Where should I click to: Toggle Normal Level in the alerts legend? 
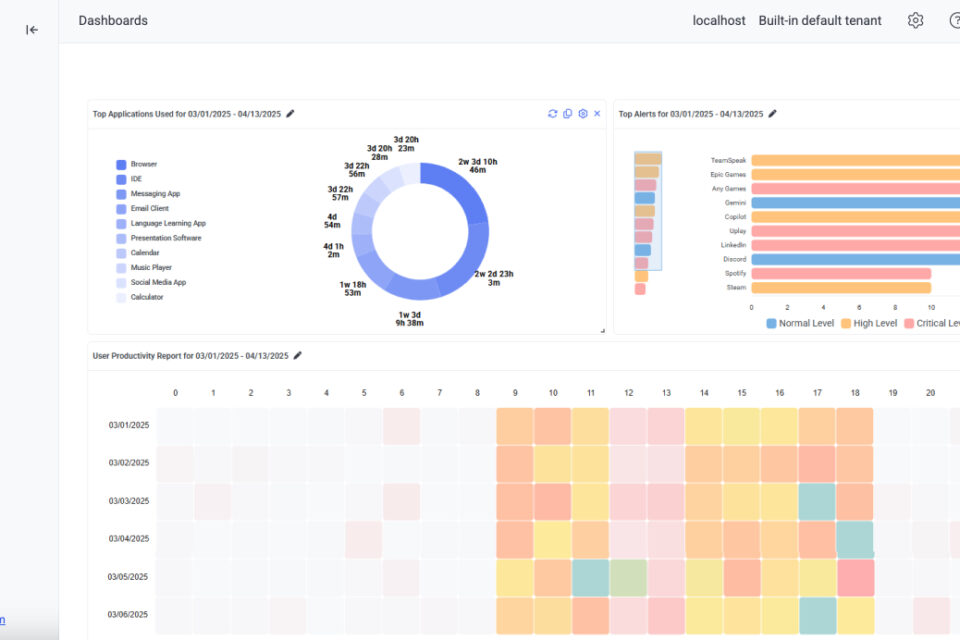coord(801,323)
